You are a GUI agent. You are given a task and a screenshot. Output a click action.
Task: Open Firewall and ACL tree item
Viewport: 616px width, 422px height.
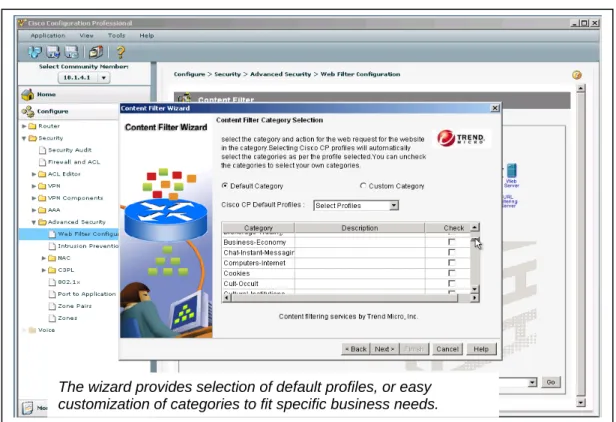(x=70, y=162)
